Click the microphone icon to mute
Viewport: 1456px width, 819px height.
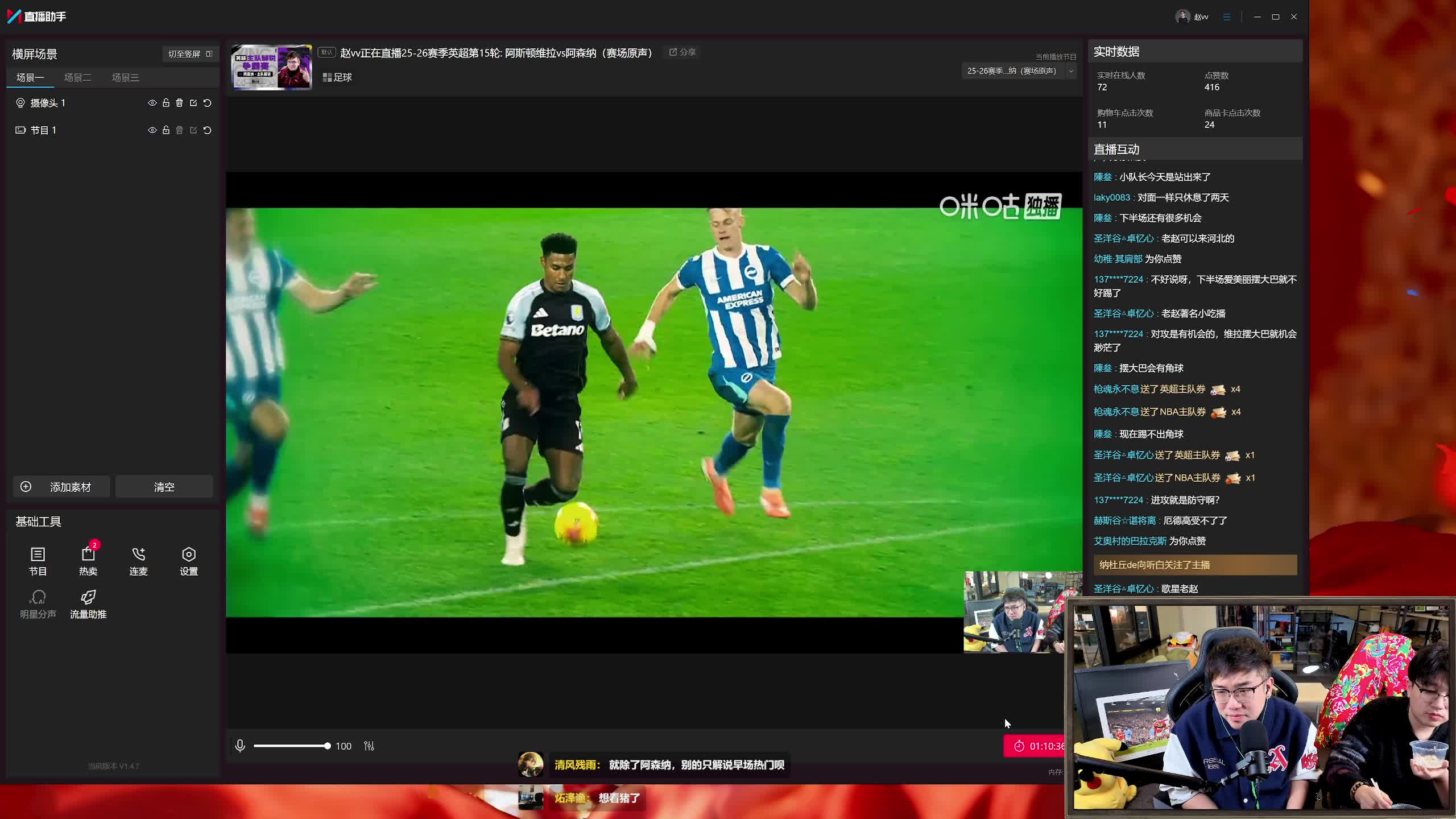(x=240, y=746)
